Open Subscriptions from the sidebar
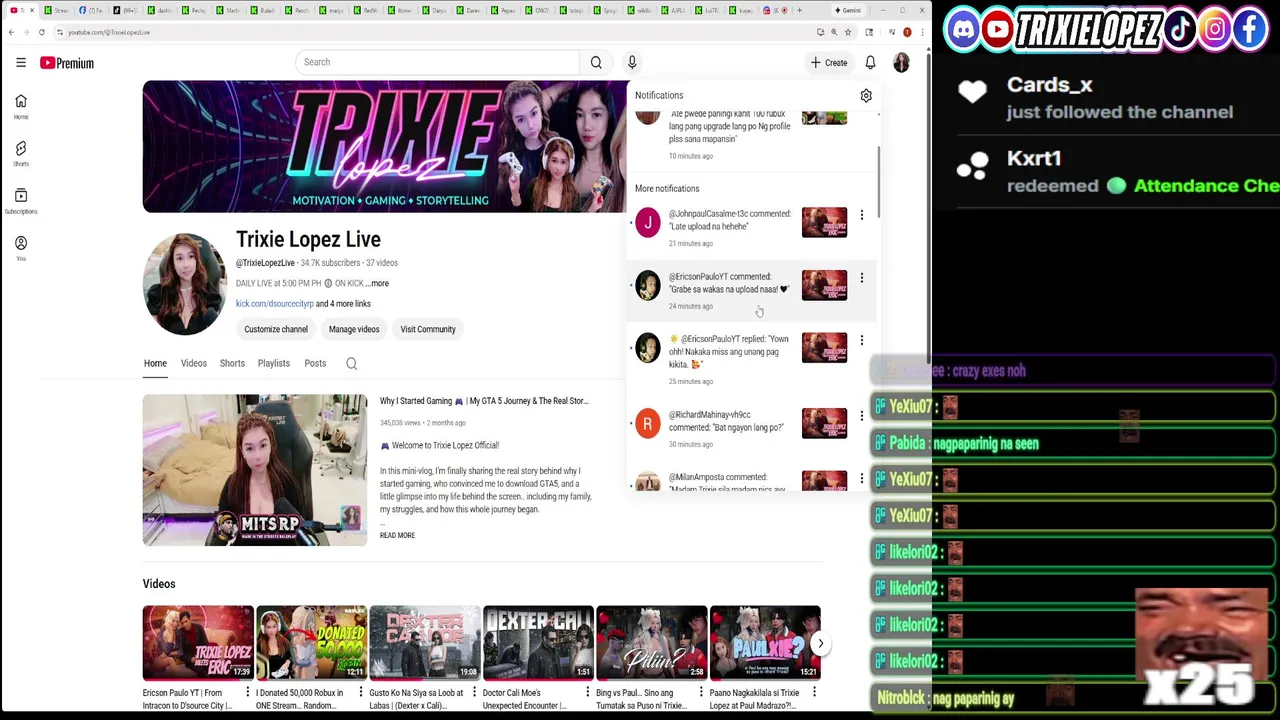The image size is (1280, 720). coord(21,201)
